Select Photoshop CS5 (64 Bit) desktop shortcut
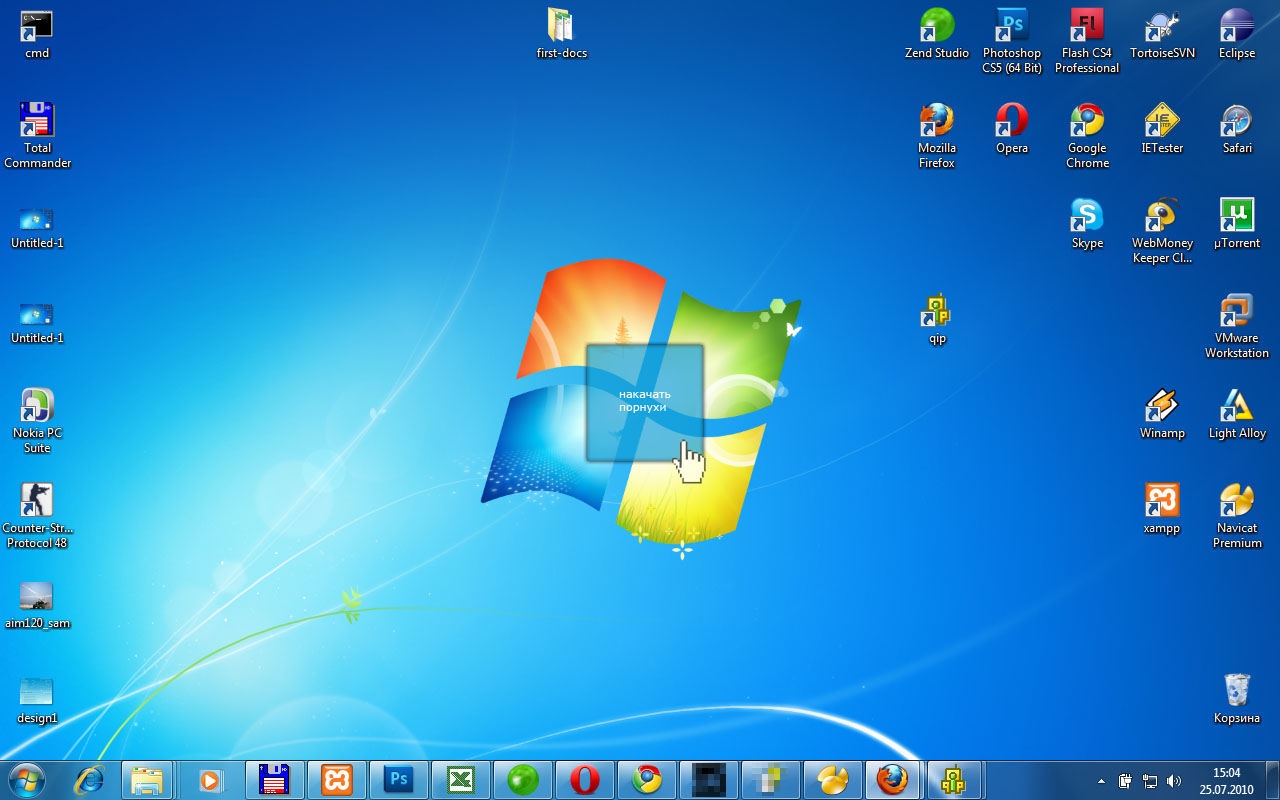1280x800 pixels. click(1012, 40)
